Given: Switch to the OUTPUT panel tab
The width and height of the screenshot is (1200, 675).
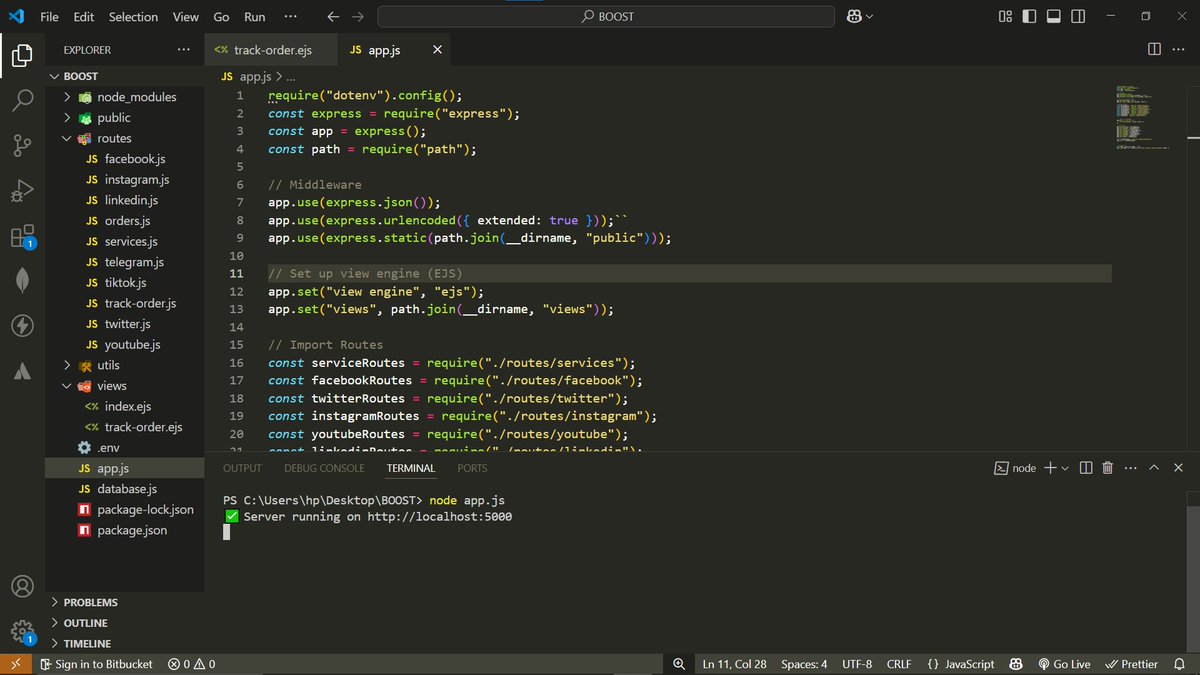Looking at the screenshot, I should 242,468.
